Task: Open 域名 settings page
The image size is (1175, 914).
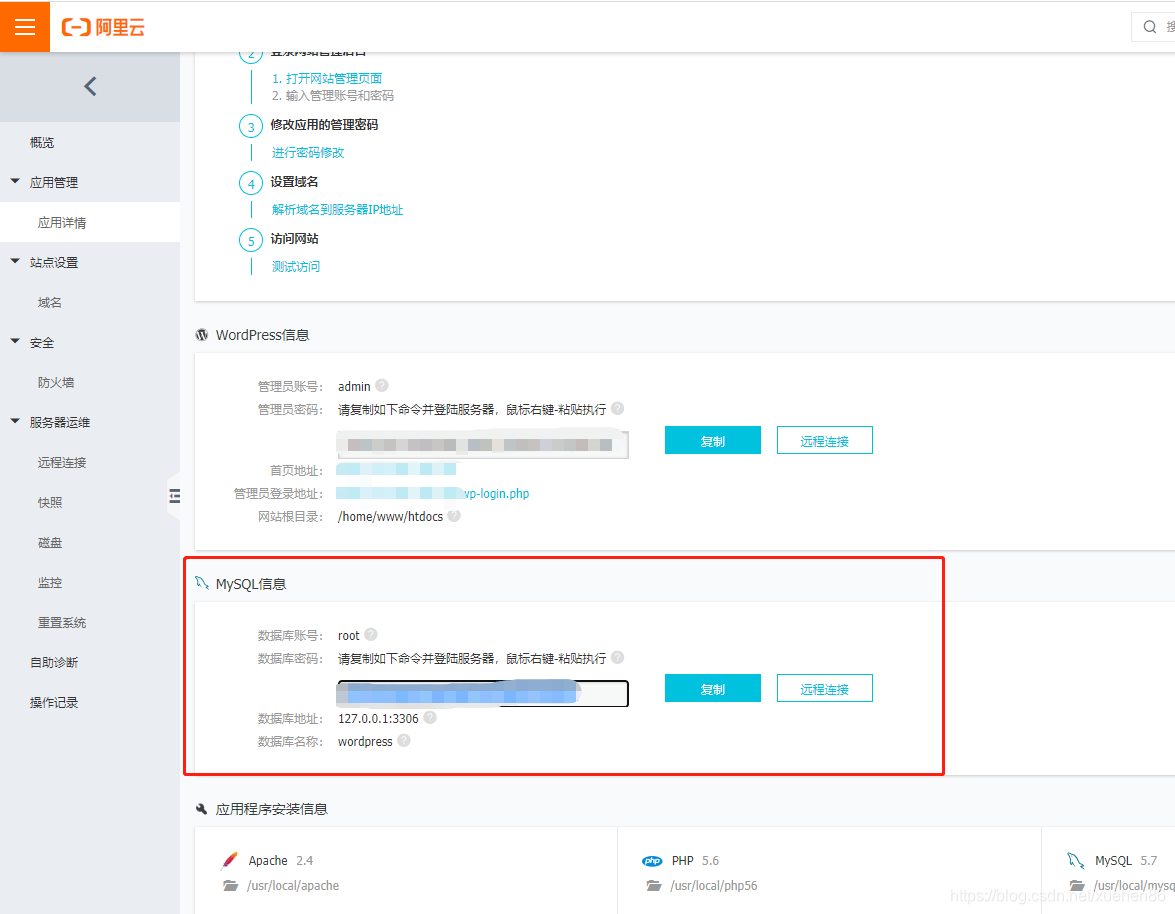Action: [x=50, y=303]
